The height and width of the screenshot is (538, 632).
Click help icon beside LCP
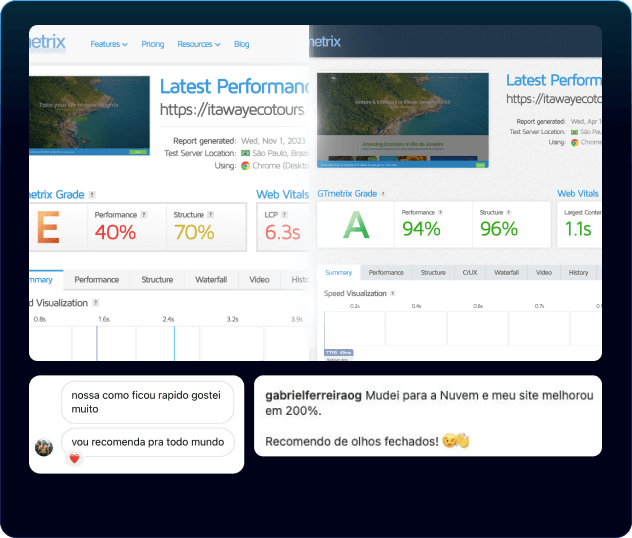point(284,215)
